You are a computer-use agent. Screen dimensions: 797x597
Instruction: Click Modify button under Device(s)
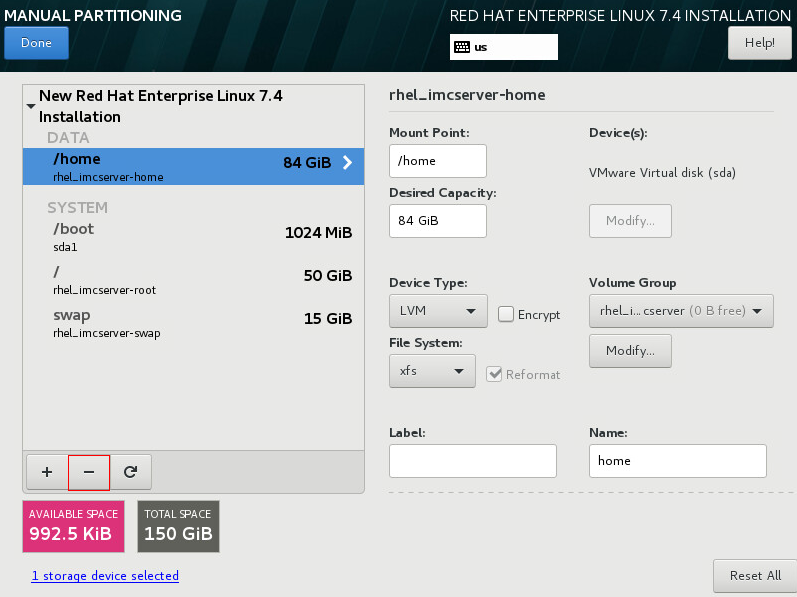[x=630, y=221]
